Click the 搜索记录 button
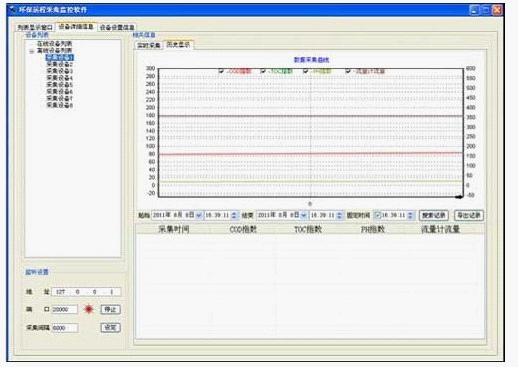Screen dimensions: 519x368 (x=433, y=215)
